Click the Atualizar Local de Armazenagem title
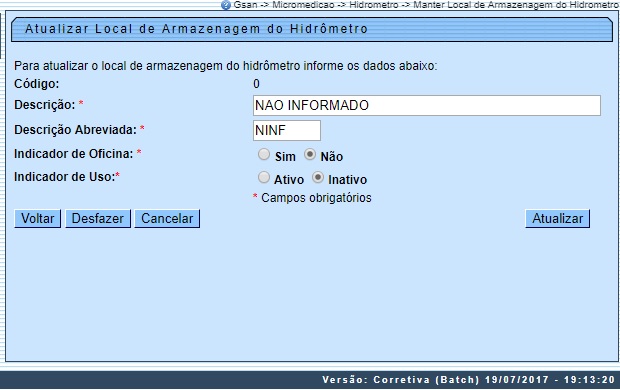Image resolution: width=620 pixels, height=390 pixels. tap(197, 29)
